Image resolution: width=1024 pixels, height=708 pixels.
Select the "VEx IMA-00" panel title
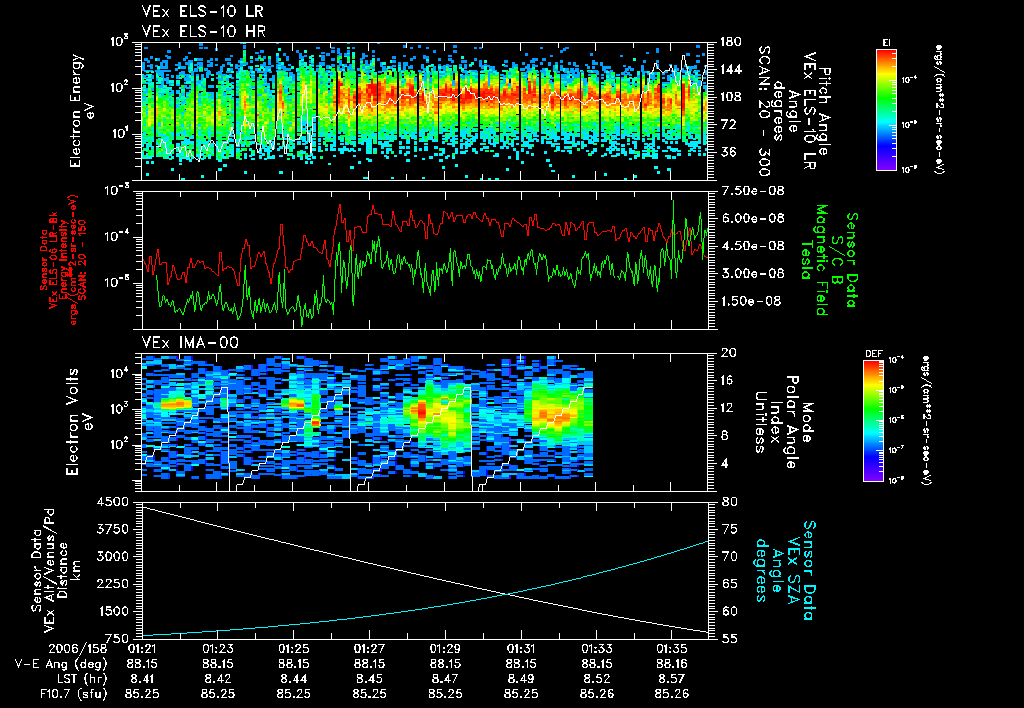[190, 342]
